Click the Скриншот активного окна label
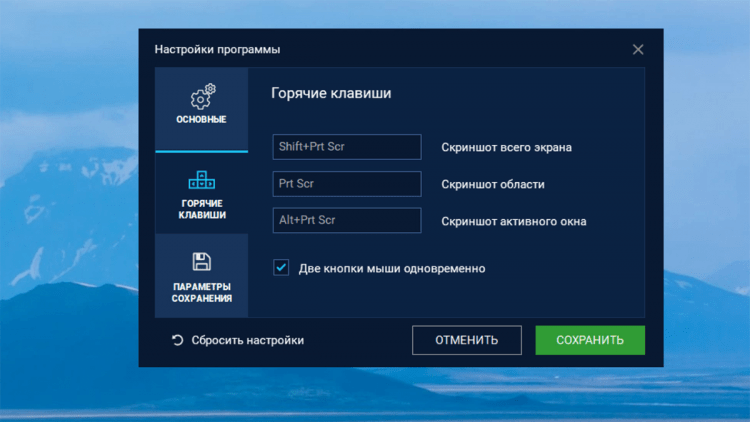750x422 pixels. tap(514, 221)
